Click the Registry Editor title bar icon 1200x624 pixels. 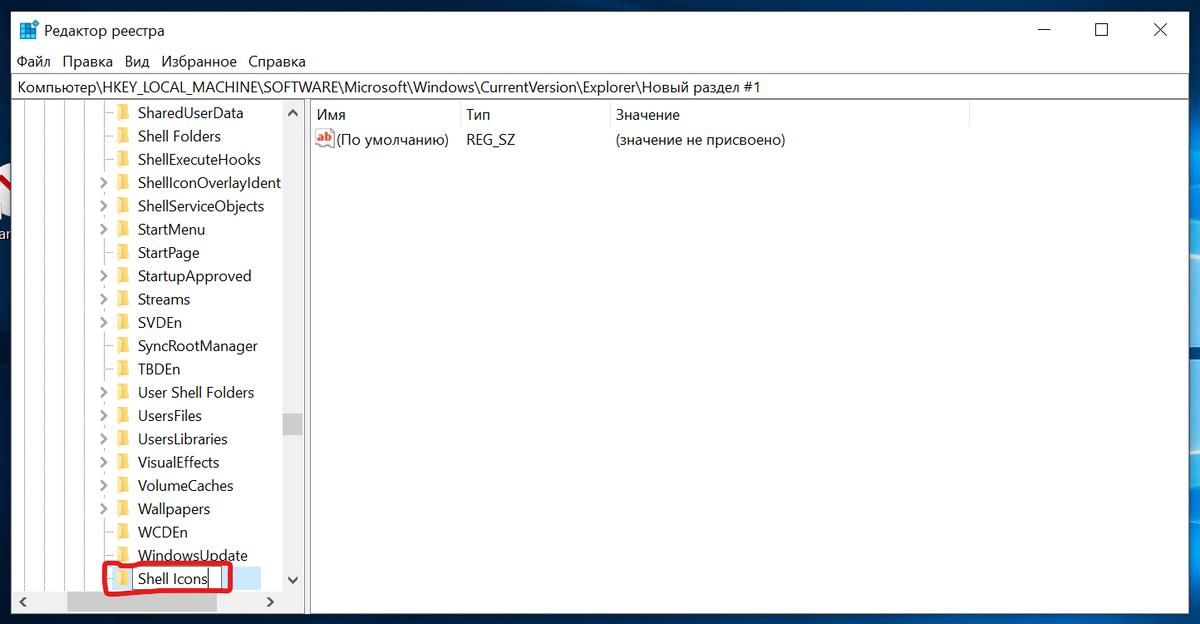click(29, 30)
